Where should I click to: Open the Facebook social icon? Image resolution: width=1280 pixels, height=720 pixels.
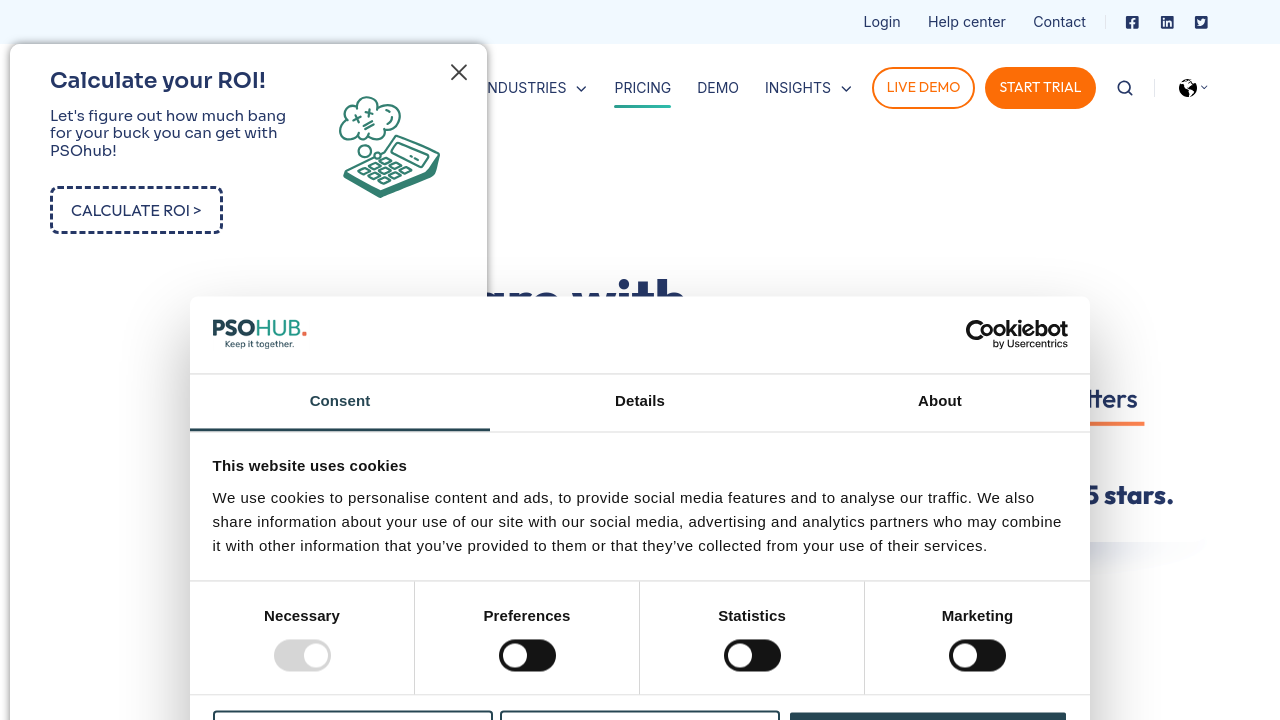(1132, 22)
